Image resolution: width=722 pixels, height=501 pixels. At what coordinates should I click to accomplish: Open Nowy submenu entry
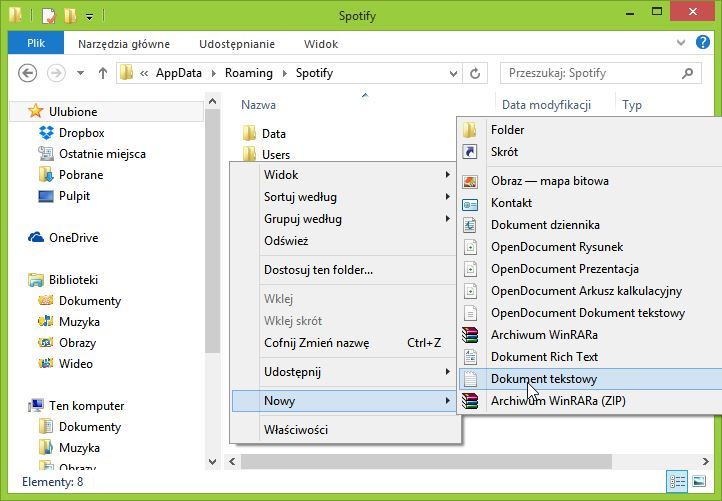344,401
